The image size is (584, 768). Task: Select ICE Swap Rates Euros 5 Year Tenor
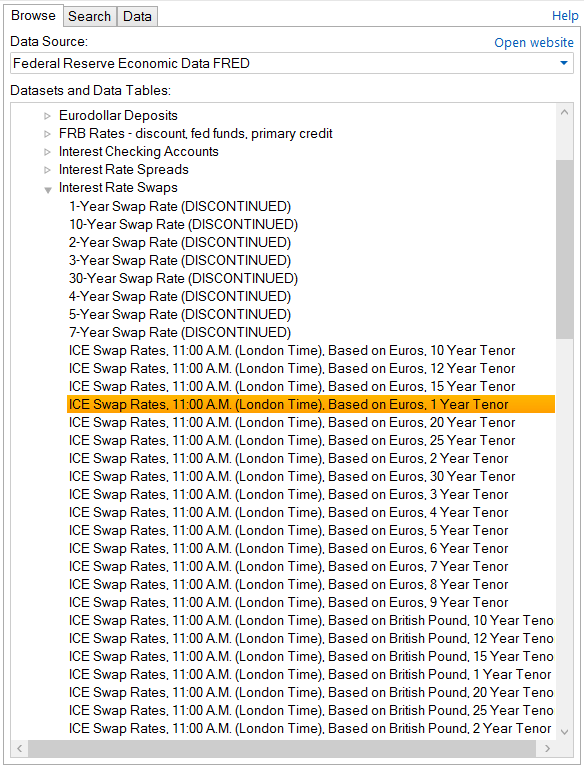(x=289, y=531)
